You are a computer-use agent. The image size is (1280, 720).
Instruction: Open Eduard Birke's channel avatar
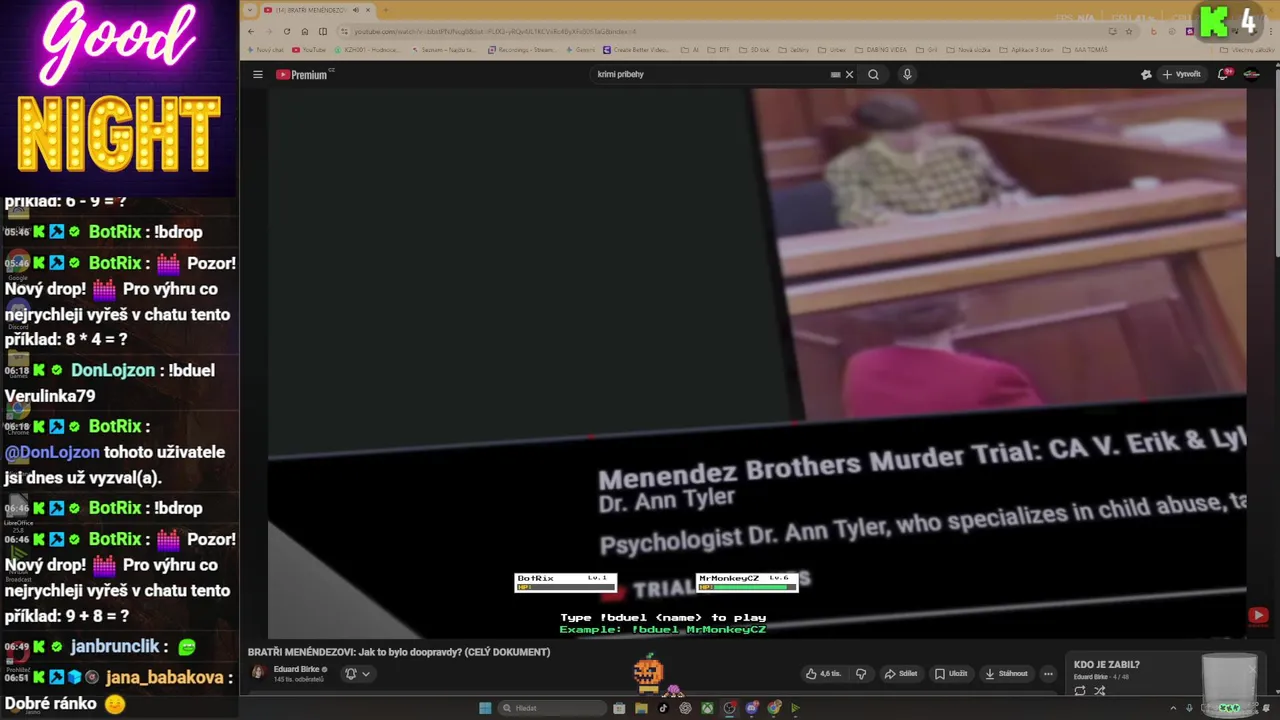(x=258, y=673)
